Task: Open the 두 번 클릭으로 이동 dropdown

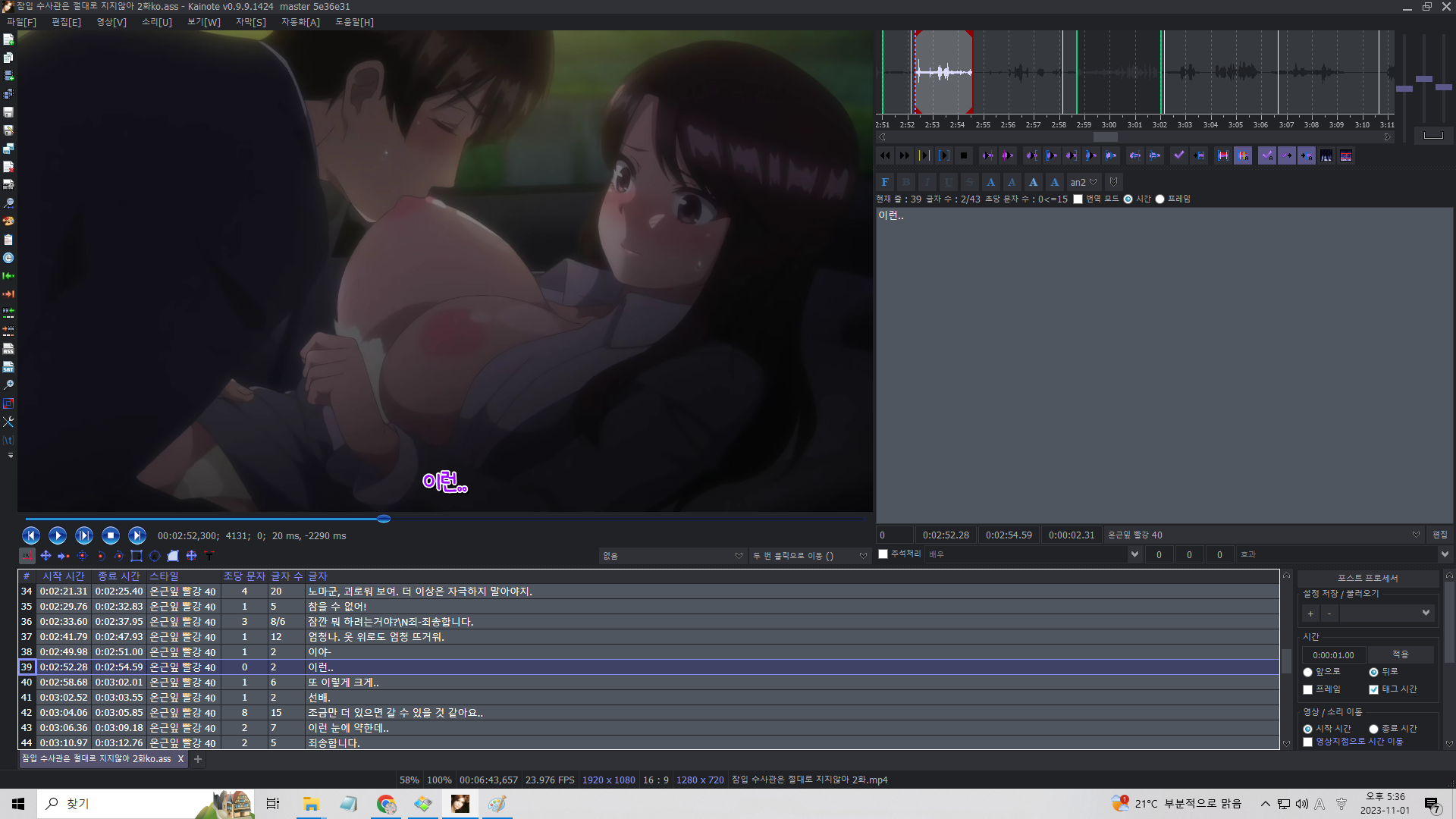Action: pos(809,556)
